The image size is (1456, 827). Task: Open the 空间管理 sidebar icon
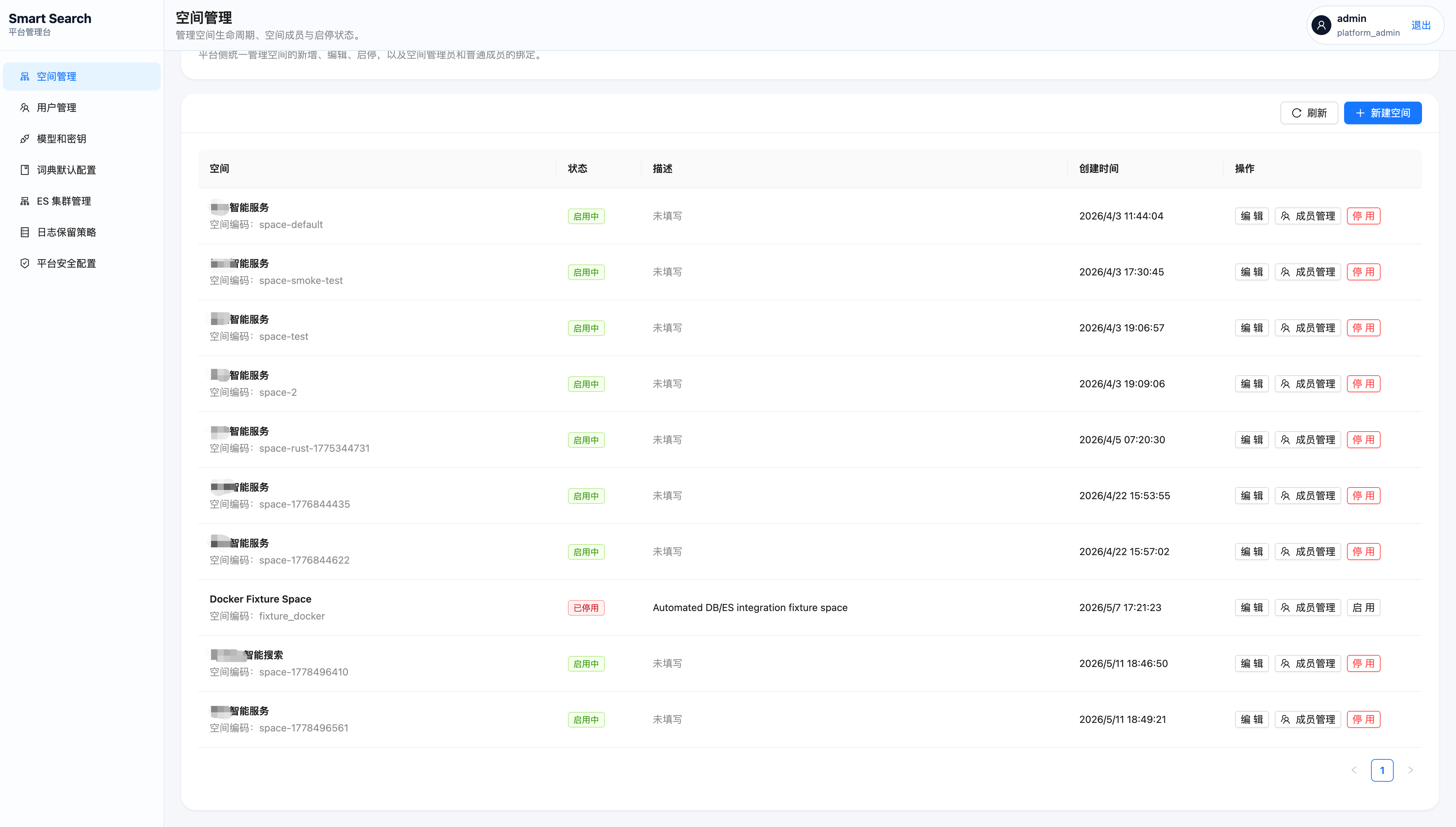point(24,76)
